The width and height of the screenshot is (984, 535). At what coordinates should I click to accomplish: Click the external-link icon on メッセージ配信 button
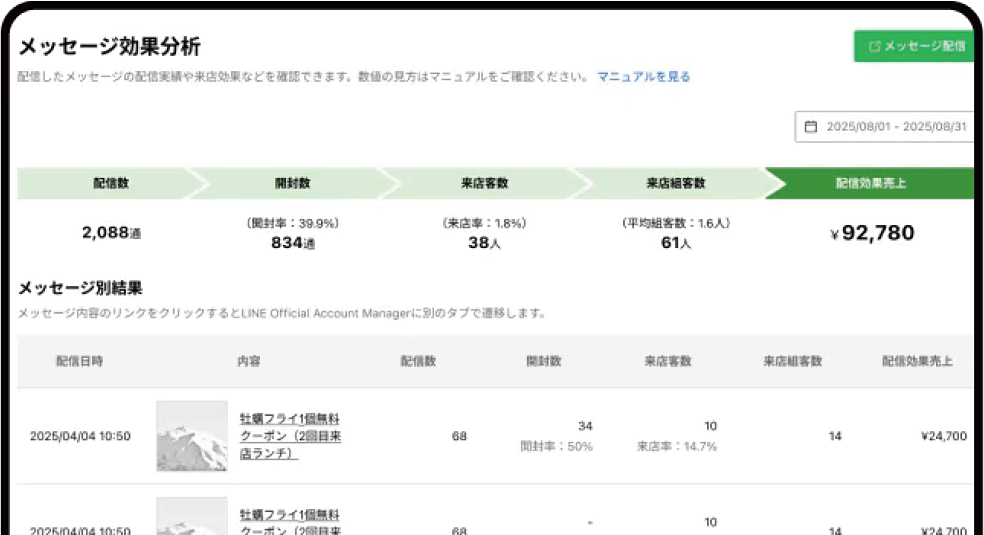(x=875, y=46)
